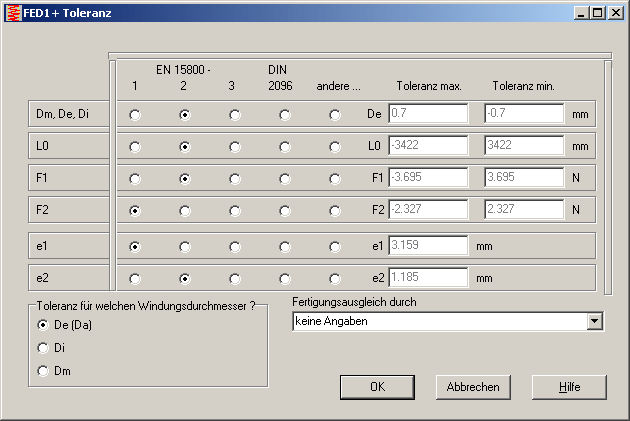Click the Abbrechen button
The height and width of the screenshot is (421, 630).
click(473, 386)
